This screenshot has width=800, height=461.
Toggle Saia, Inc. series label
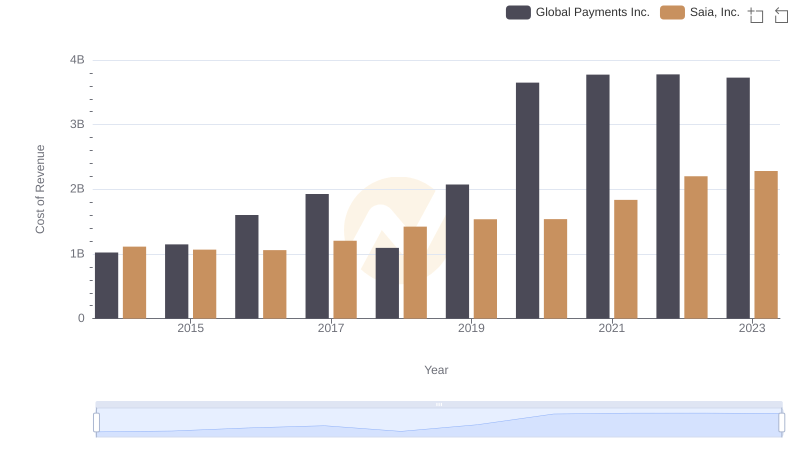[714, 12]
